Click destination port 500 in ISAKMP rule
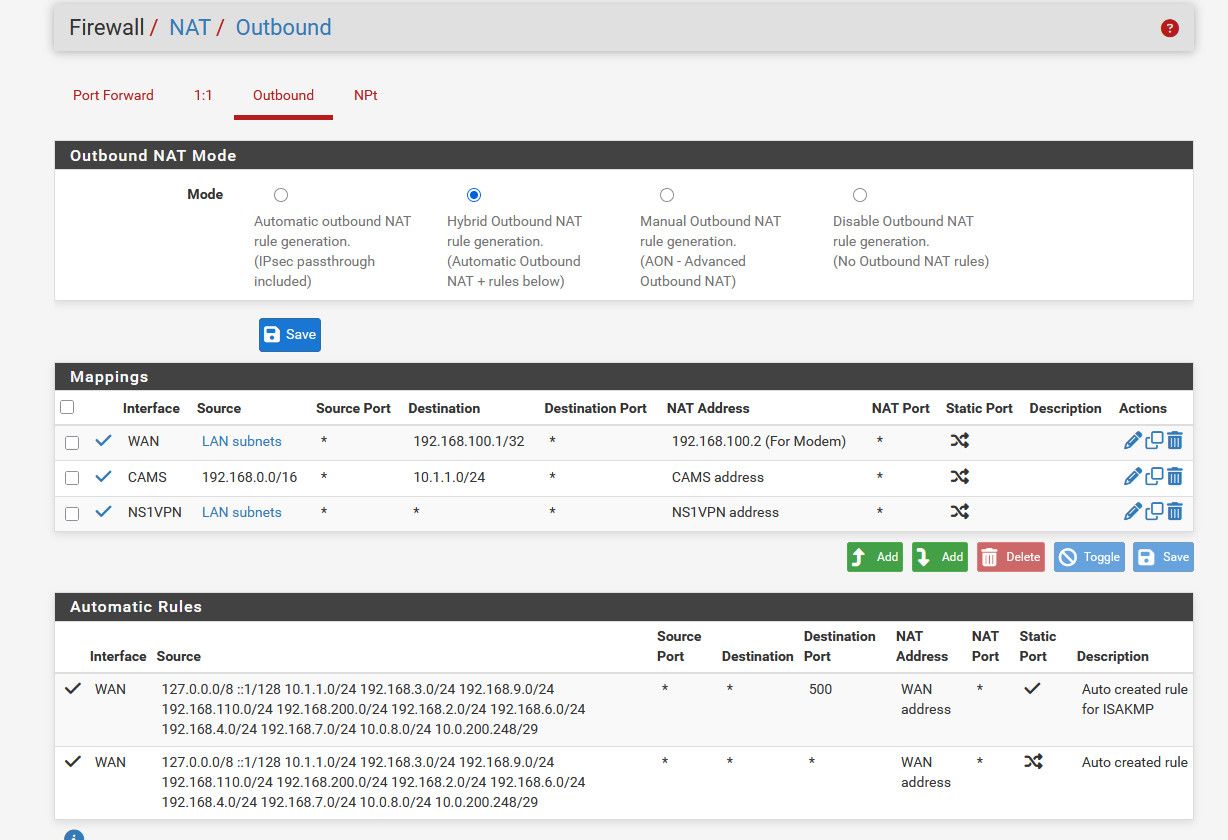This screenshot has height=840, width=1228. [x=820, y=689]
